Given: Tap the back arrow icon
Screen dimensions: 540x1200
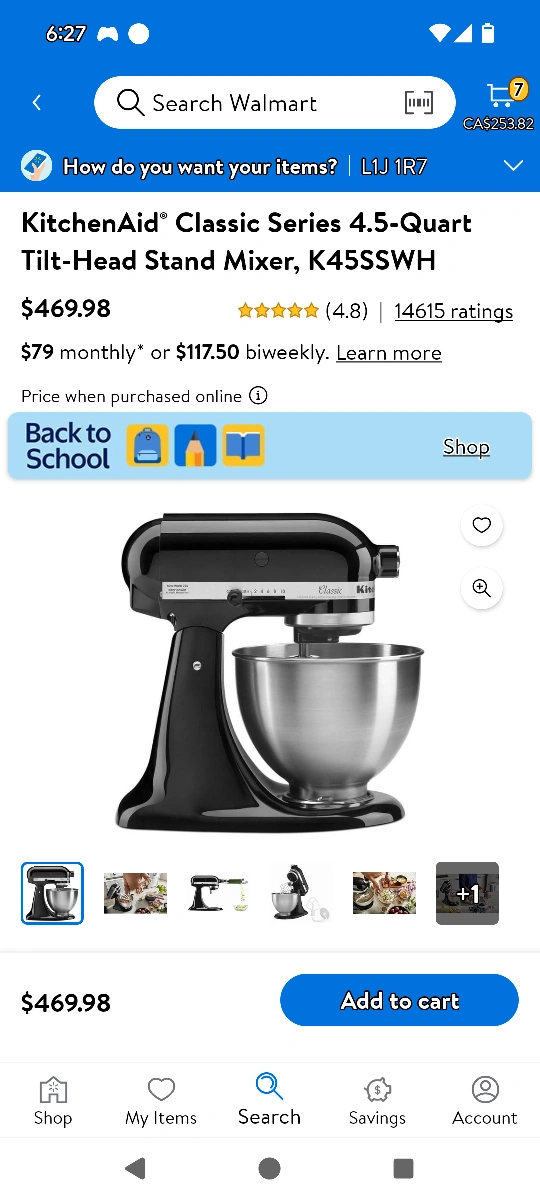Looking at the screenshot, I should coord(37,103).
